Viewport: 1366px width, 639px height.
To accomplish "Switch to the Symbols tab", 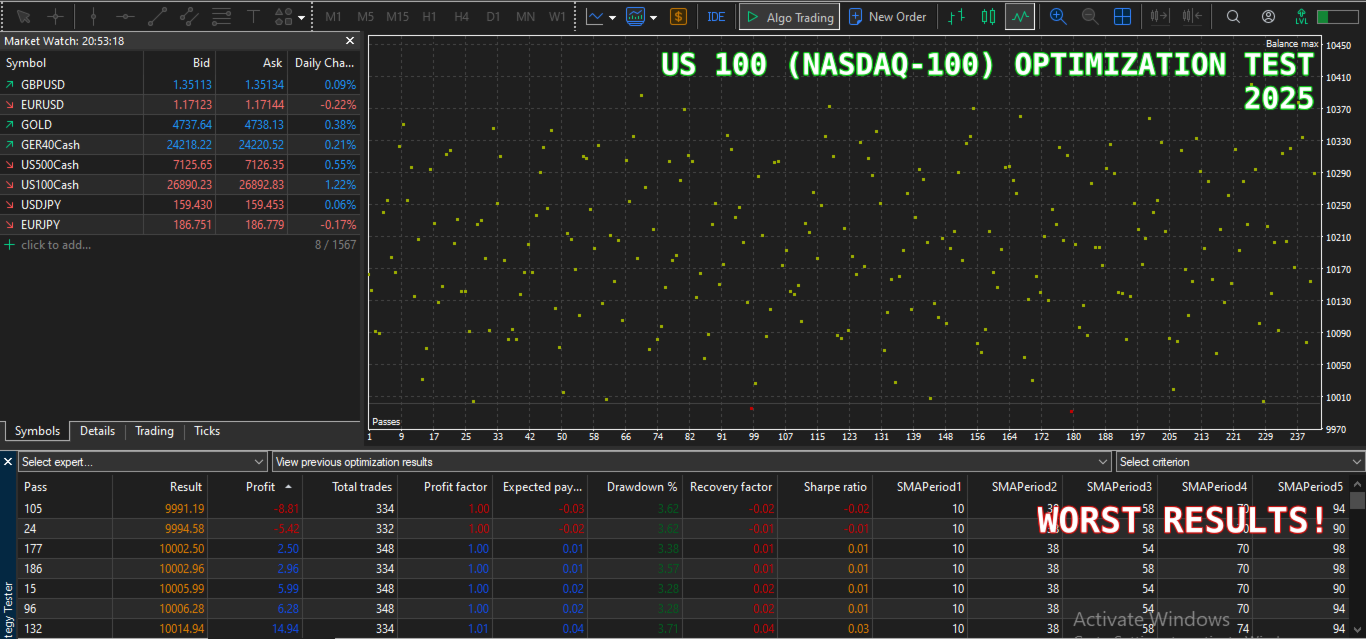I will tap(37, 431).
